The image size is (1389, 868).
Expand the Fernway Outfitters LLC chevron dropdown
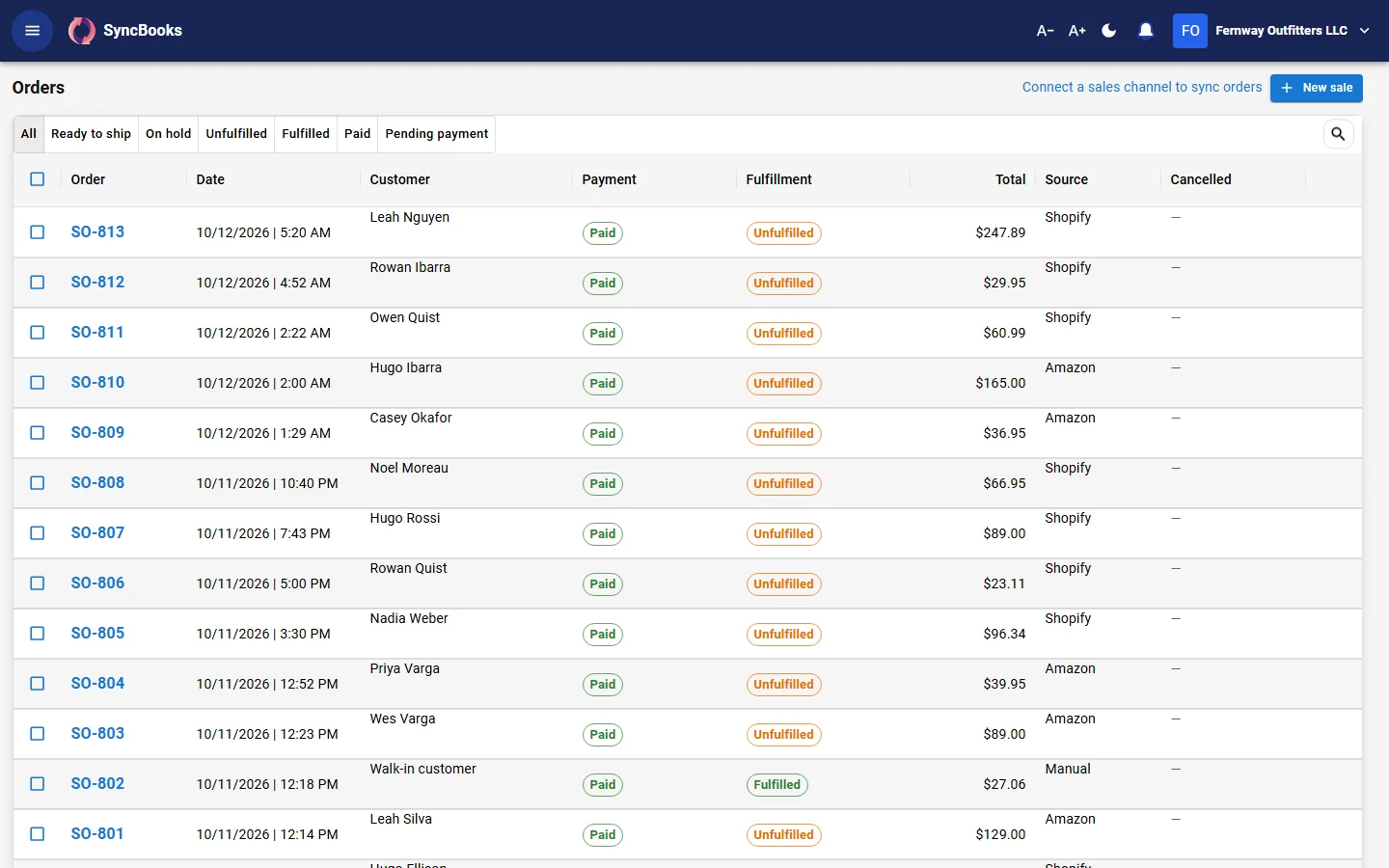coord(1365,31)
